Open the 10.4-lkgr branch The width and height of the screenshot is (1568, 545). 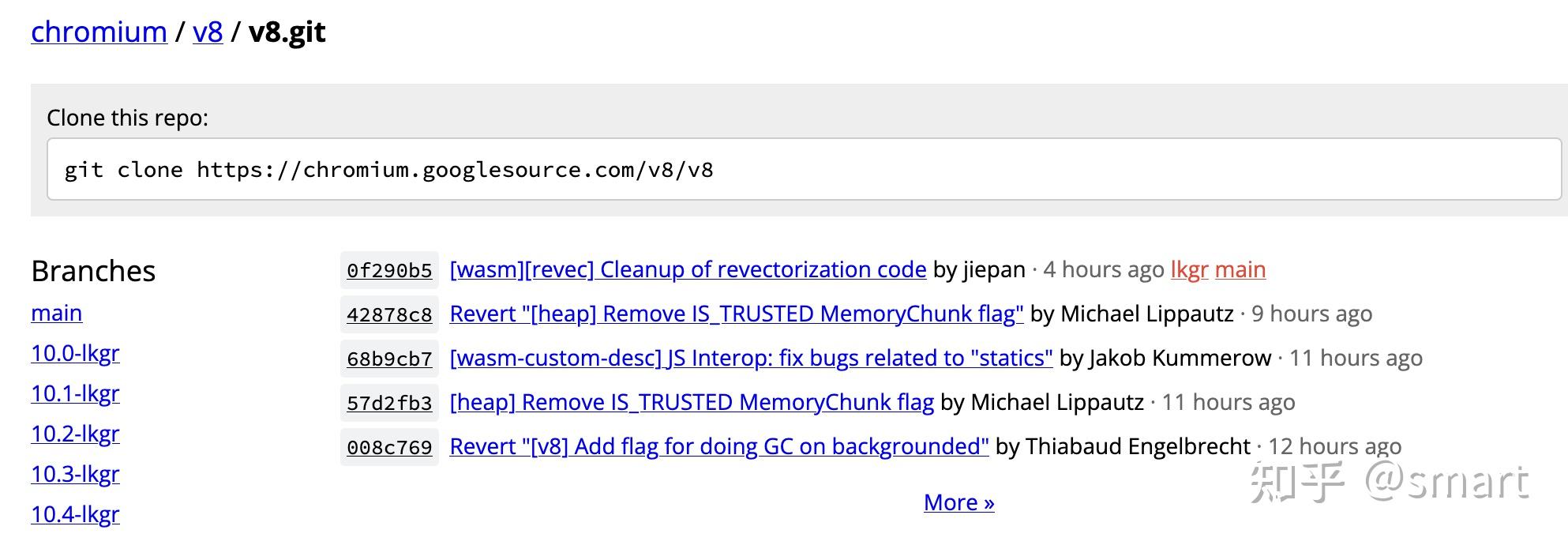click(x=75, y=515)
